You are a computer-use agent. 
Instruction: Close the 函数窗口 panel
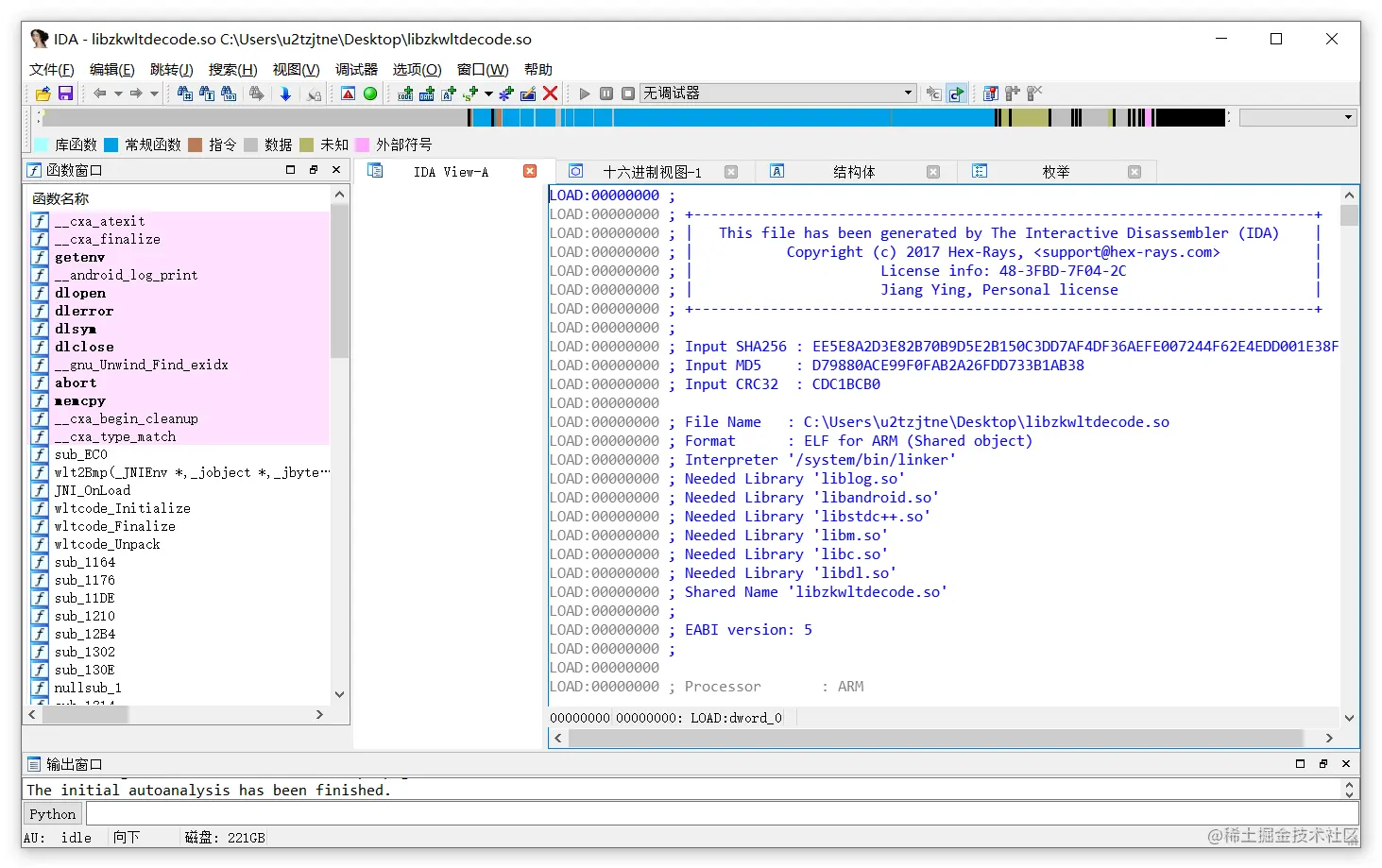coord(336,170)
